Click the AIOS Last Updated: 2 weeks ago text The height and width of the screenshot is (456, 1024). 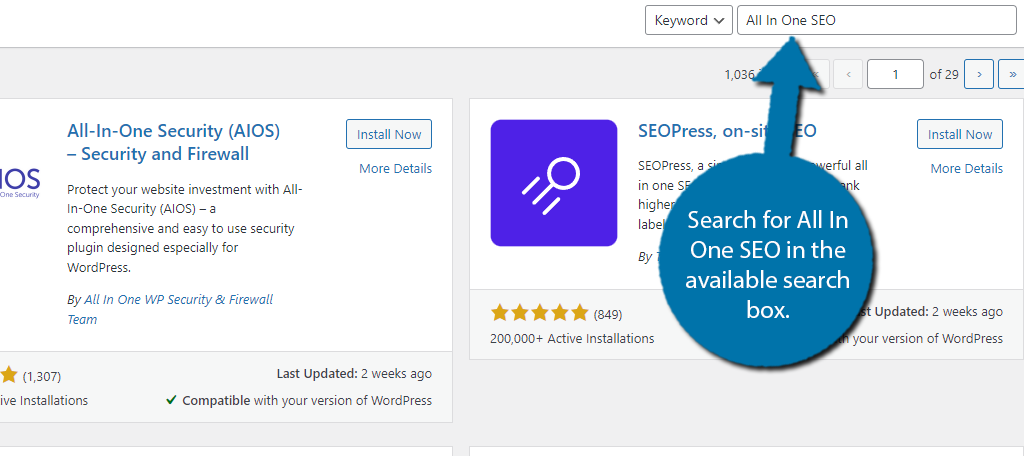pyautogui.click(x=354, y=374)
